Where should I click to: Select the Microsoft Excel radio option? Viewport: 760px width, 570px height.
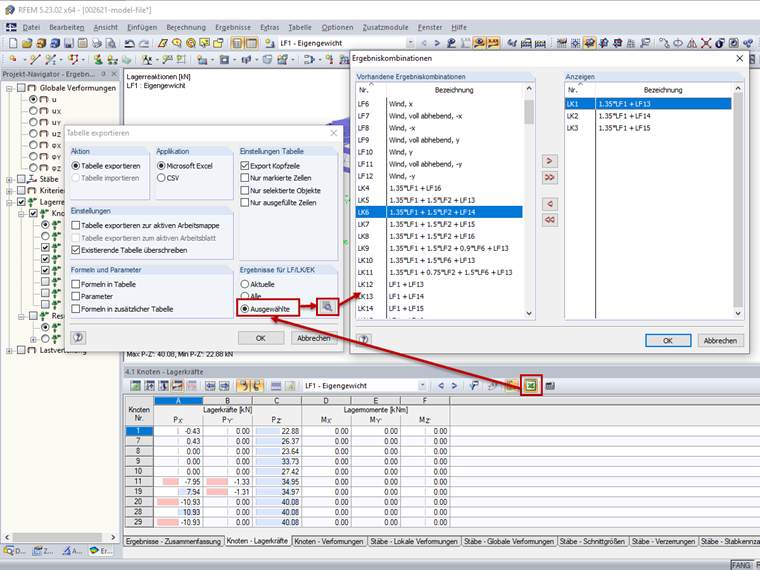tap(161, 166)
